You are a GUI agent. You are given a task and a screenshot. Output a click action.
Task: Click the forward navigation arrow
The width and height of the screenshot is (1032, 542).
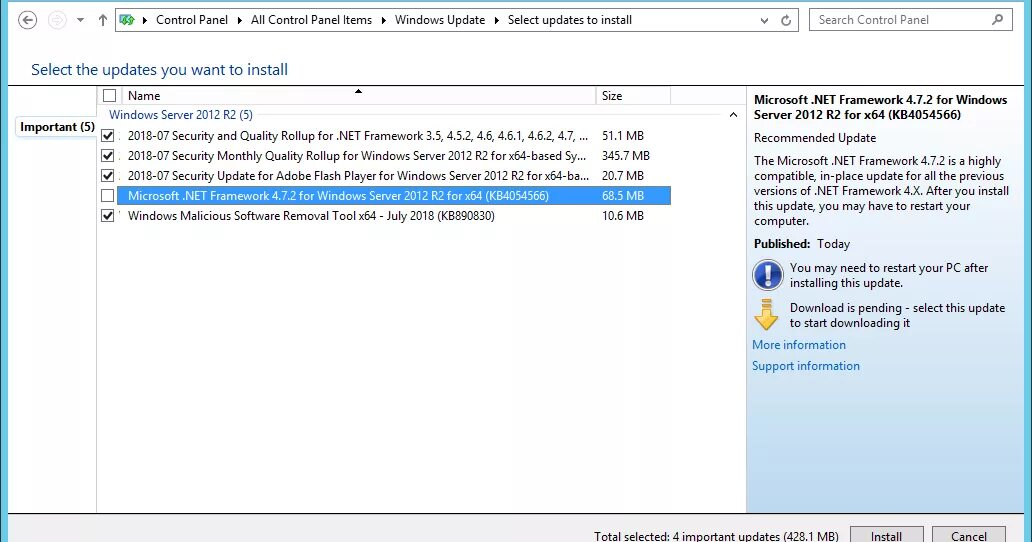pyautogui.click(x=57, y=20)
